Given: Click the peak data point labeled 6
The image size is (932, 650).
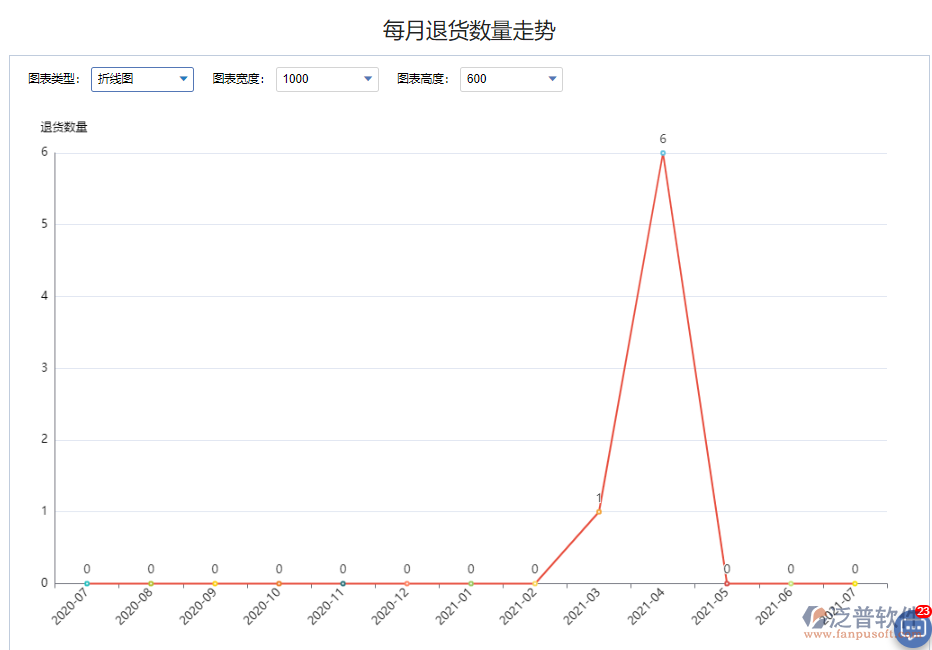Looking at the screenshot, I should 662,153.
